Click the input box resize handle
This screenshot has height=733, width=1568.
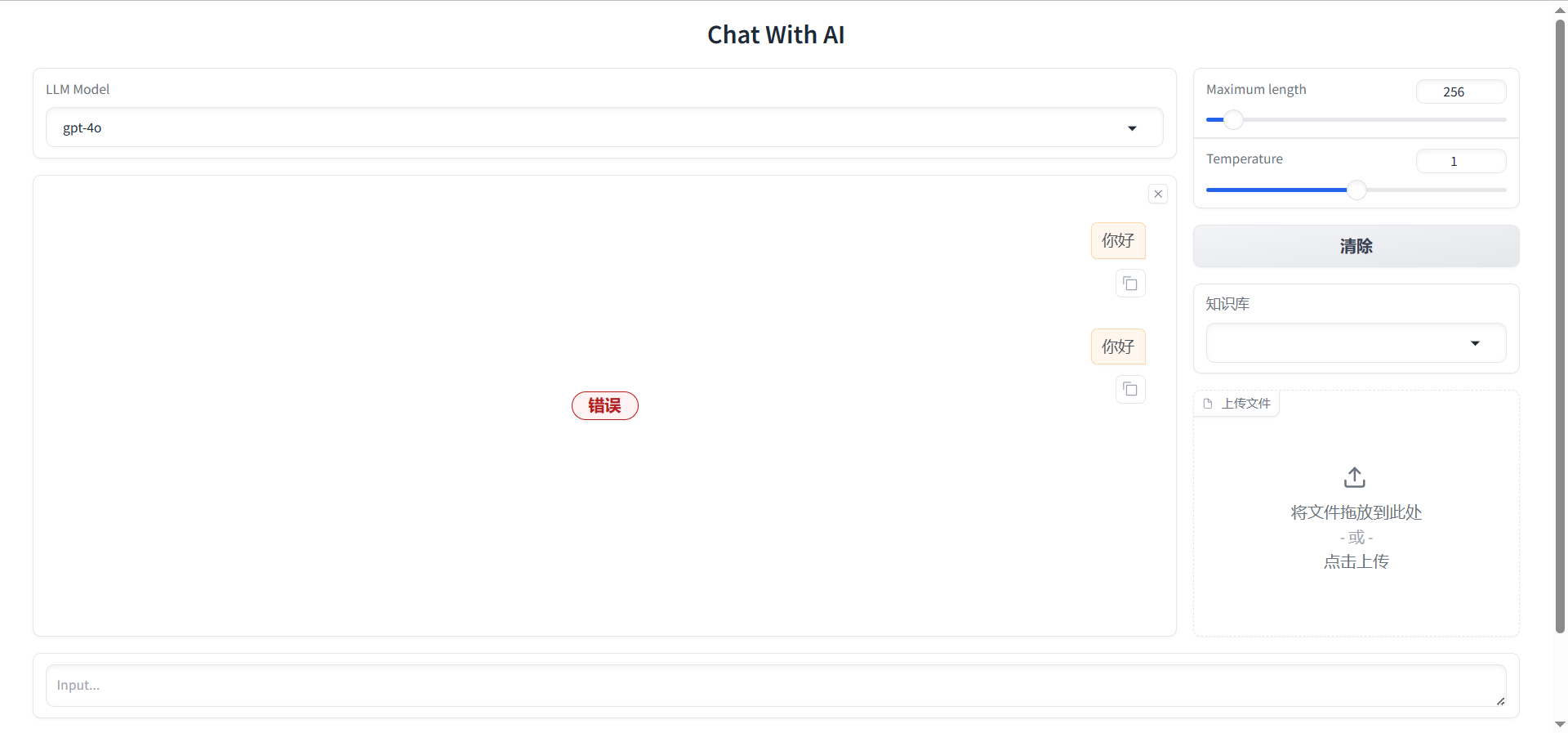(x=1500, y=701)
